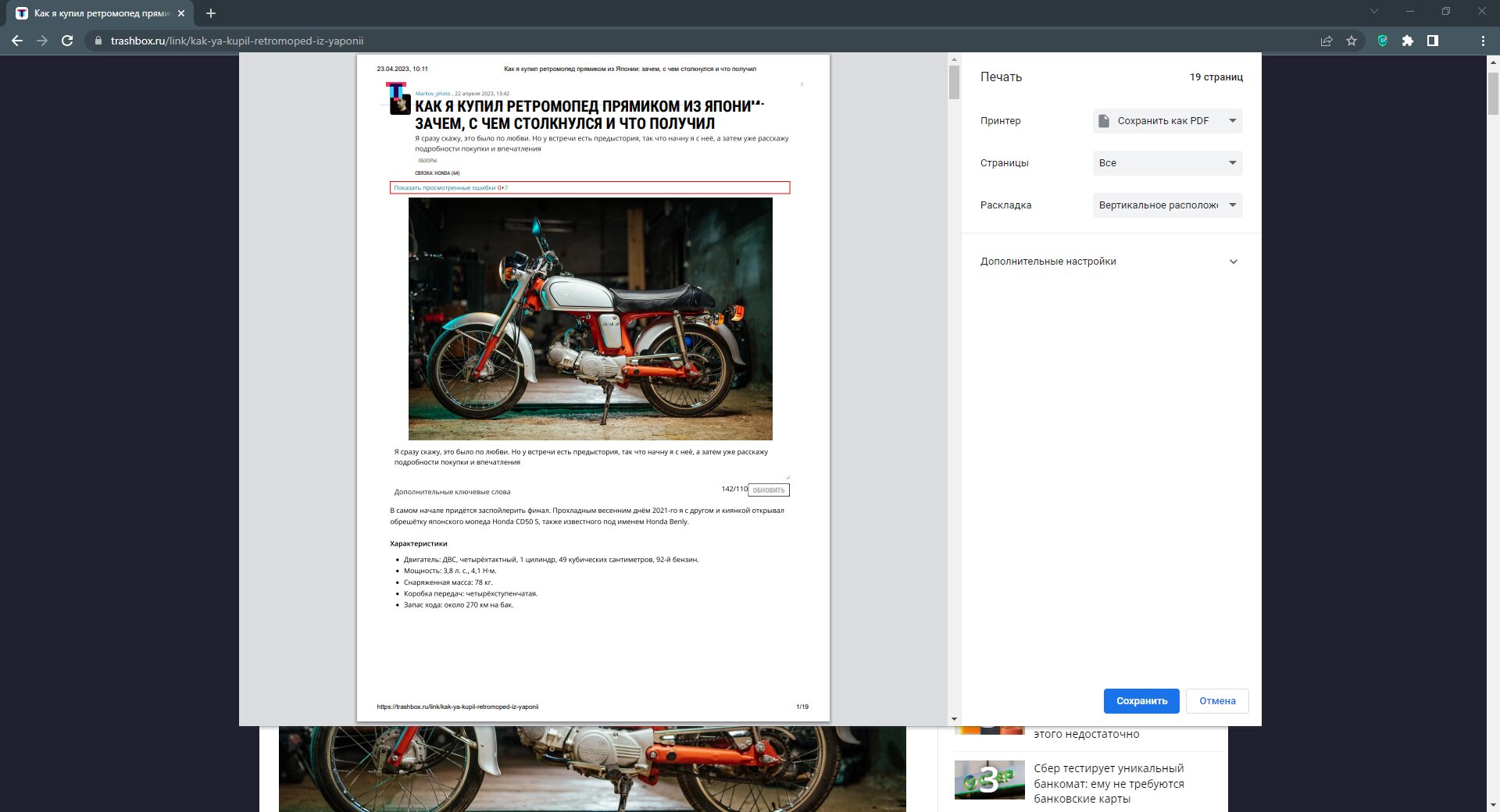This screenshot has height=812, width=1500.
Task: Click the green shield extension icon
Action: tap(1383, 41)
